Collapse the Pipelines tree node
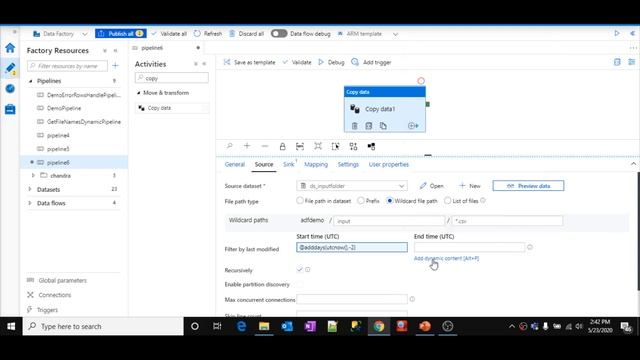Viewport: 640px width, 360px height. click(31, 81)
